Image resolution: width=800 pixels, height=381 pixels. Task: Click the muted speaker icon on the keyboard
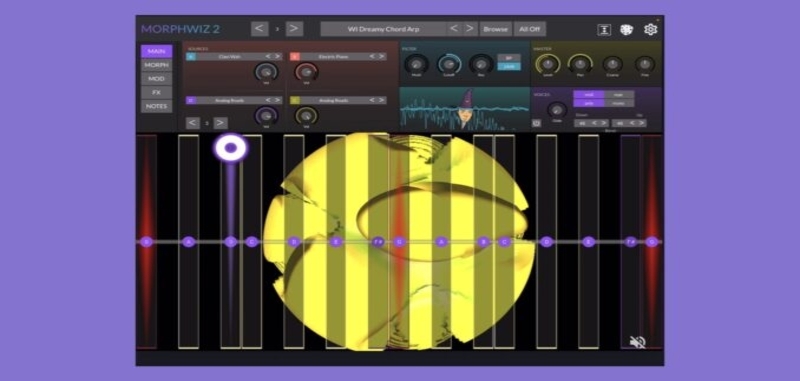(637, 342)
